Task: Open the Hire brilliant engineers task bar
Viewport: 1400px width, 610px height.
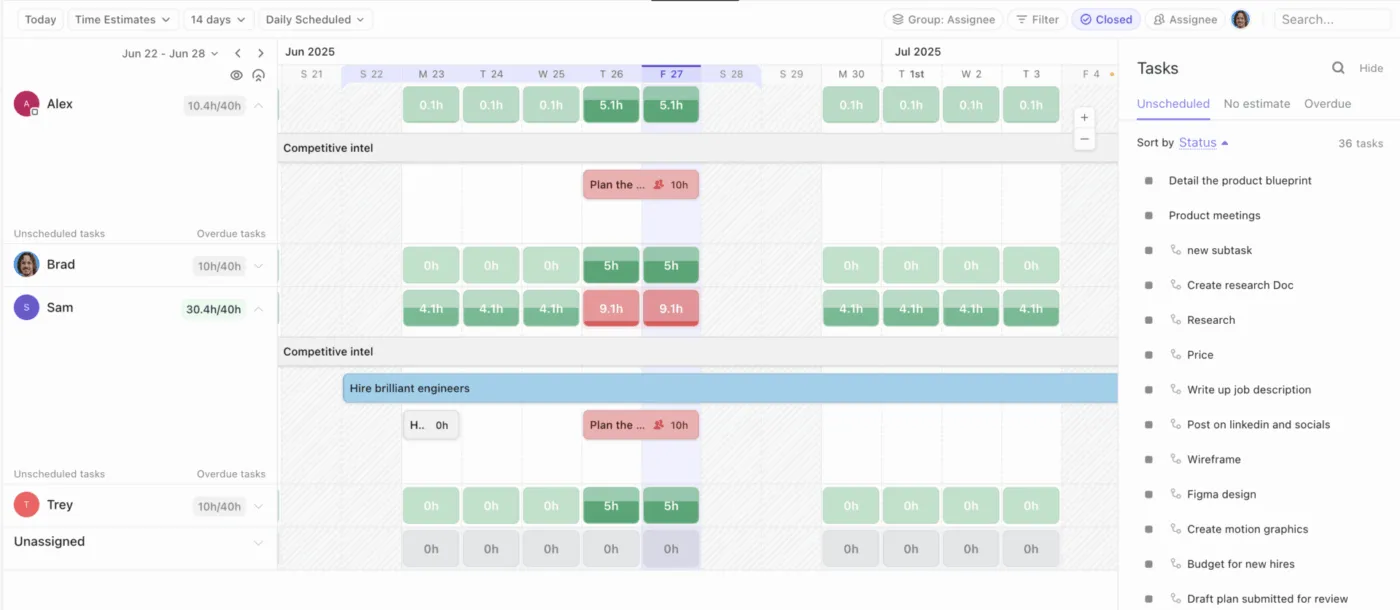Action: [730, 388]
